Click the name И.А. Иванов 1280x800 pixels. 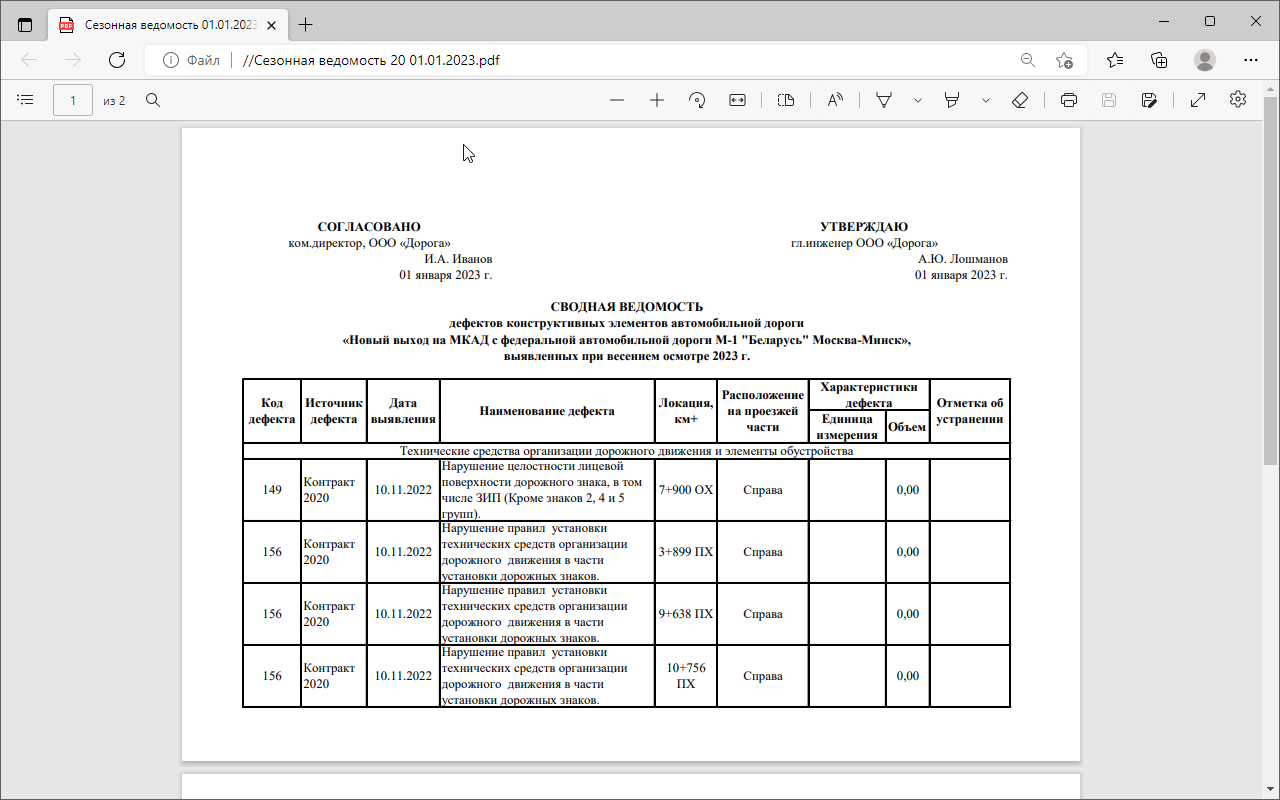tap(458, 258)
